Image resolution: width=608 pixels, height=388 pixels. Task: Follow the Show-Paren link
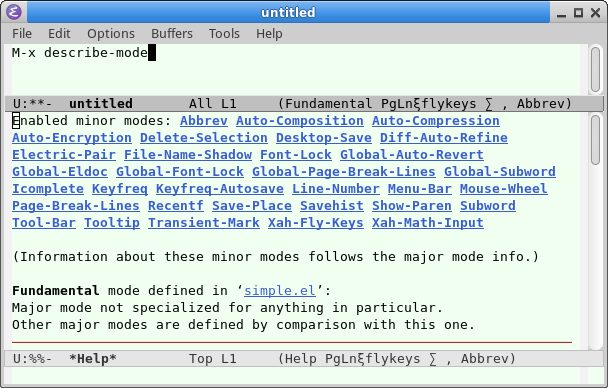pos(412,206)
